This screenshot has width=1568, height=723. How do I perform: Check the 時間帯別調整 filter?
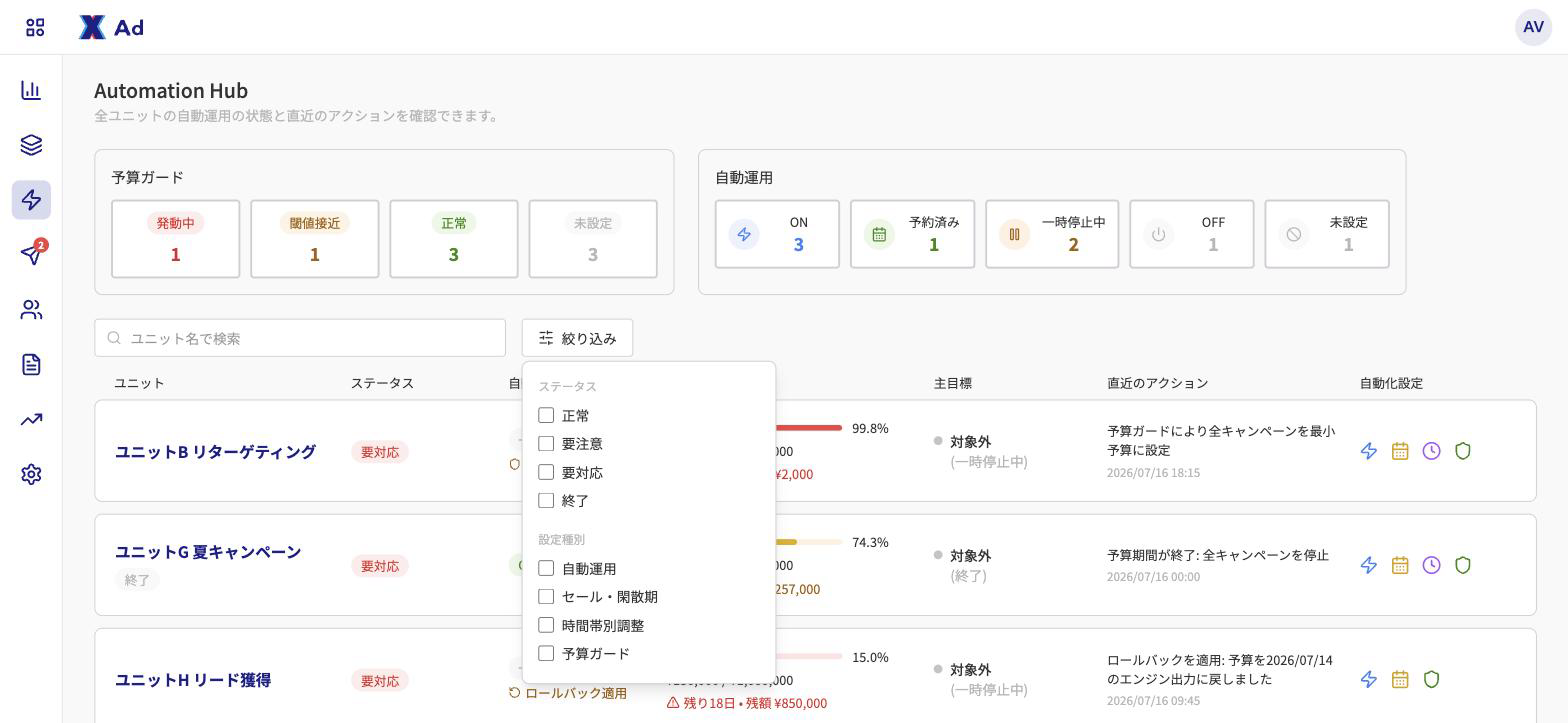pyautogui.click(x=546, y=625)
